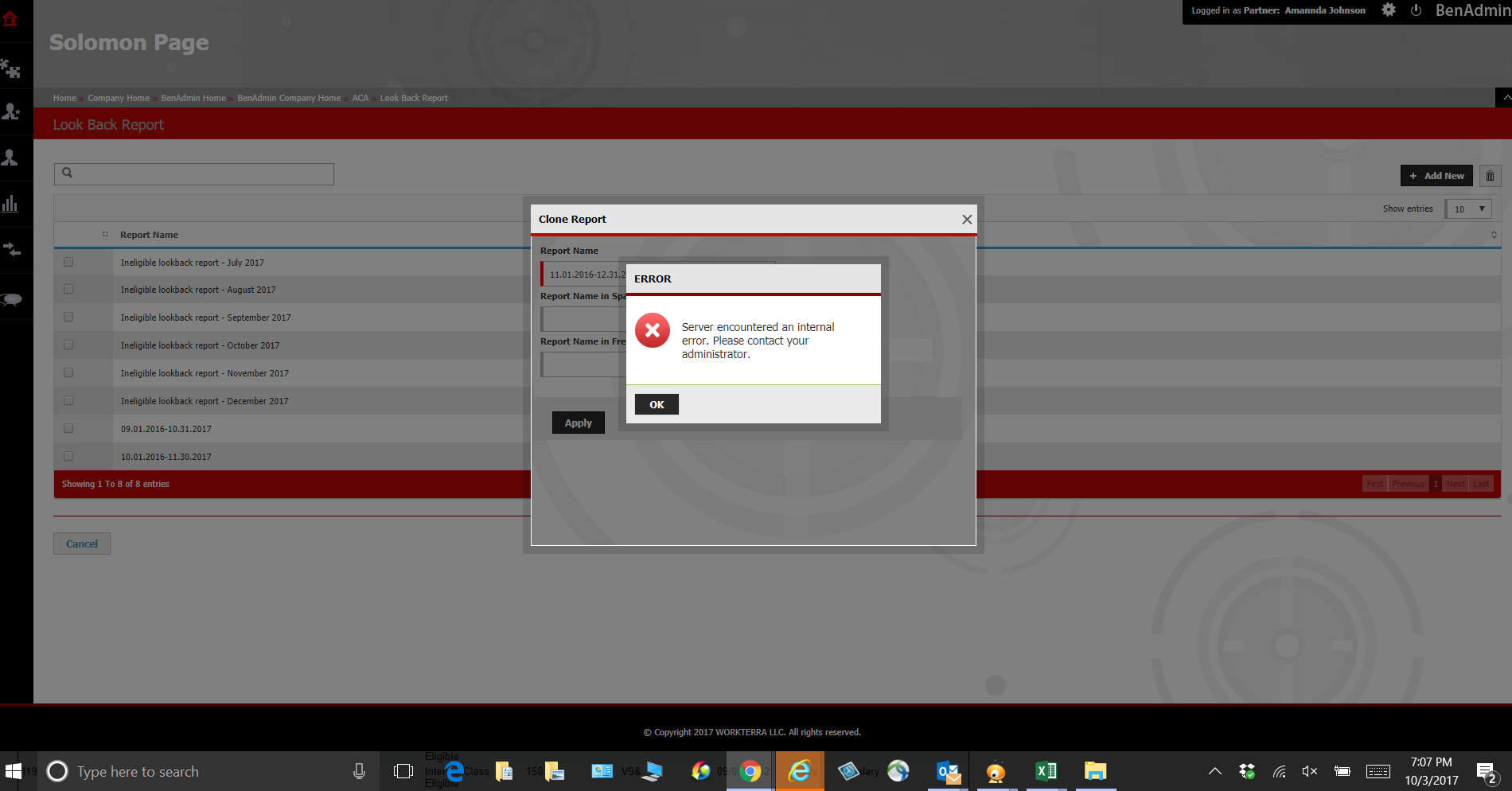Click Apply in the Clone Report dialog
Viewport: 1512px width, 791px height.
[x=578, y=423]
